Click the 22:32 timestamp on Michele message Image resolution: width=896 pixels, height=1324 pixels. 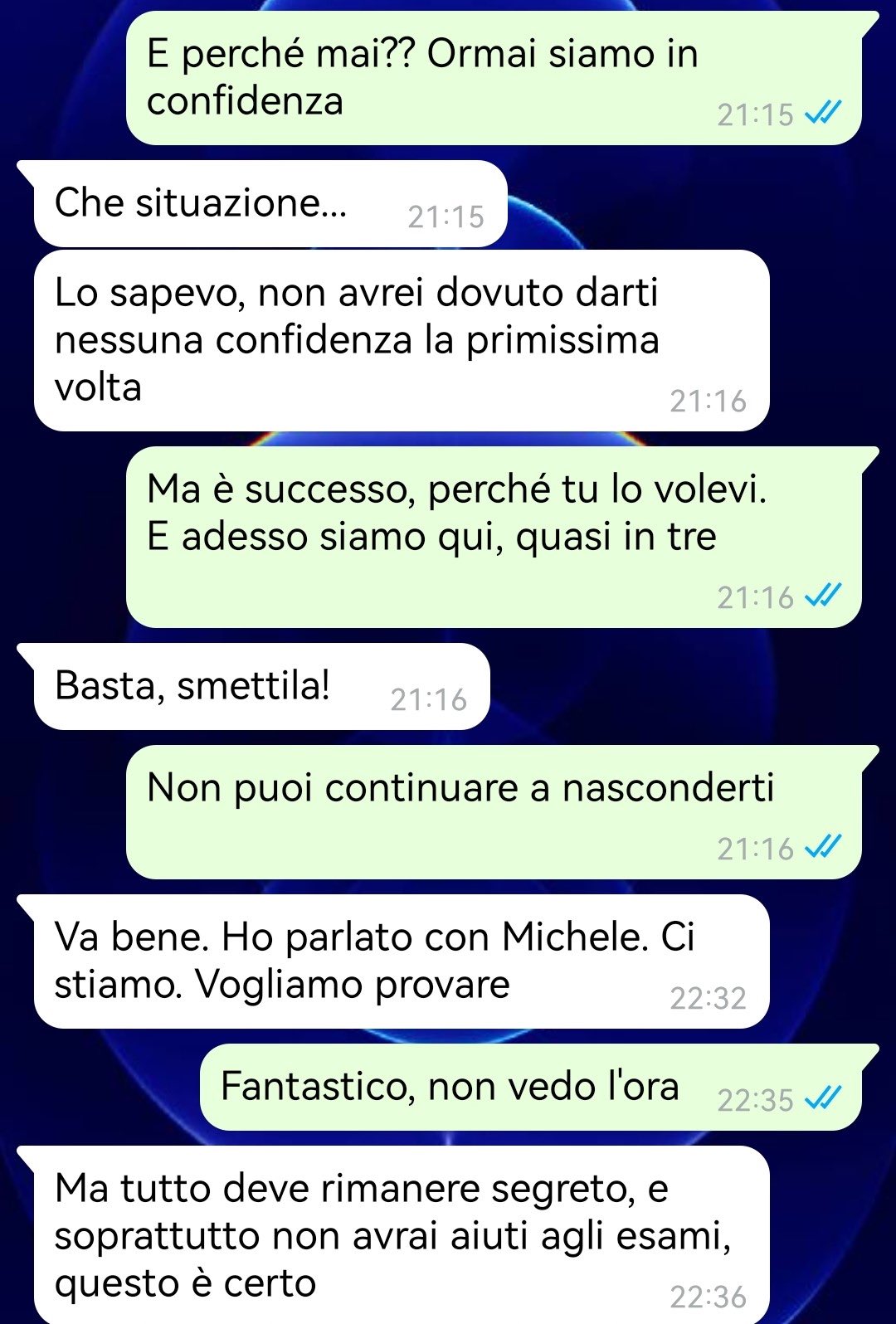point(708,998)
